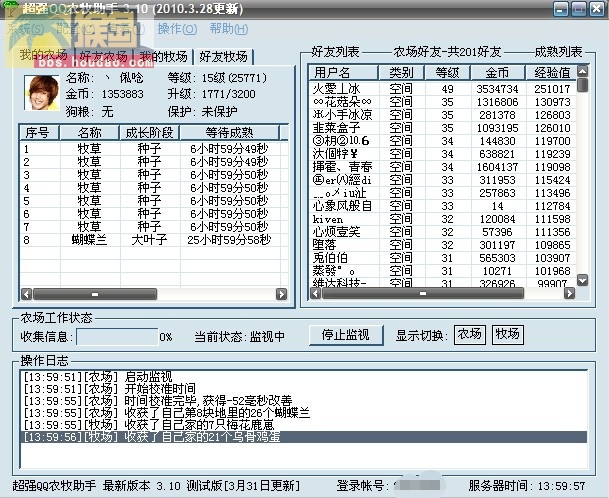This screenshot has height=498, width=609.
Task: Click the crop table horizontal scrollbar thumb
Action: coord(95,294)
